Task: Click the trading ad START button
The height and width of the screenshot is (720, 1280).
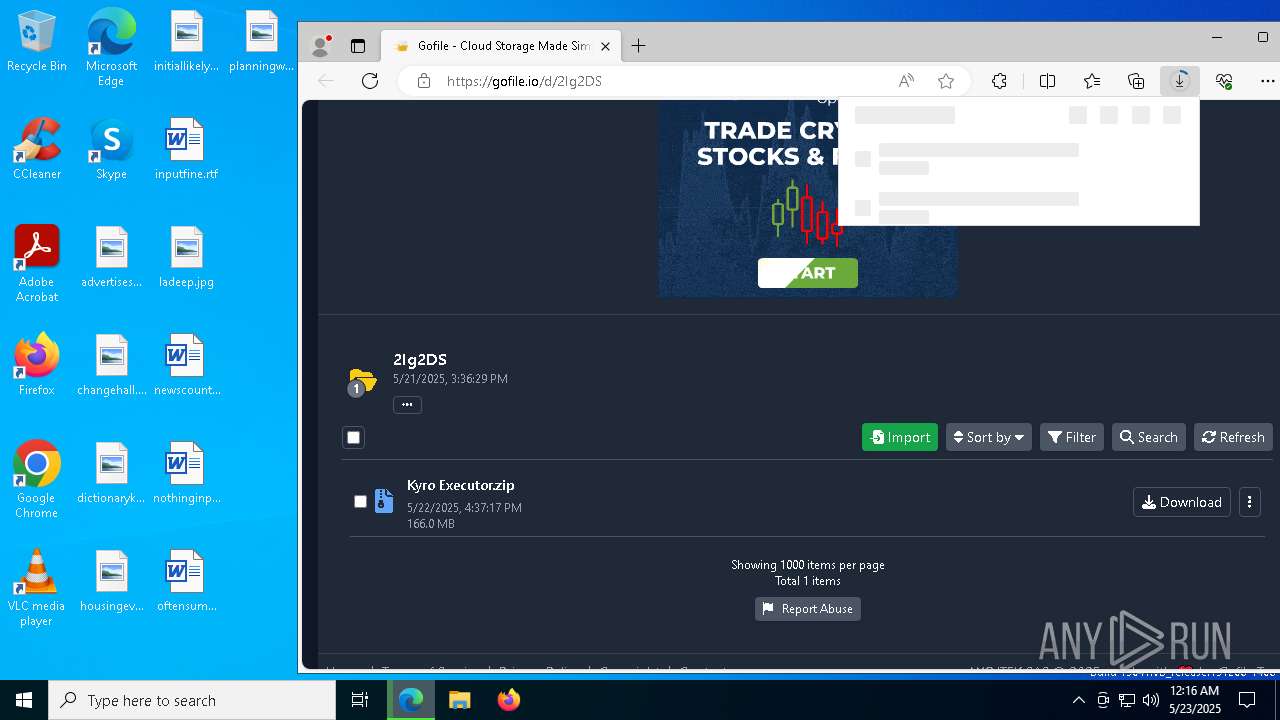Action: click(808, 273)
